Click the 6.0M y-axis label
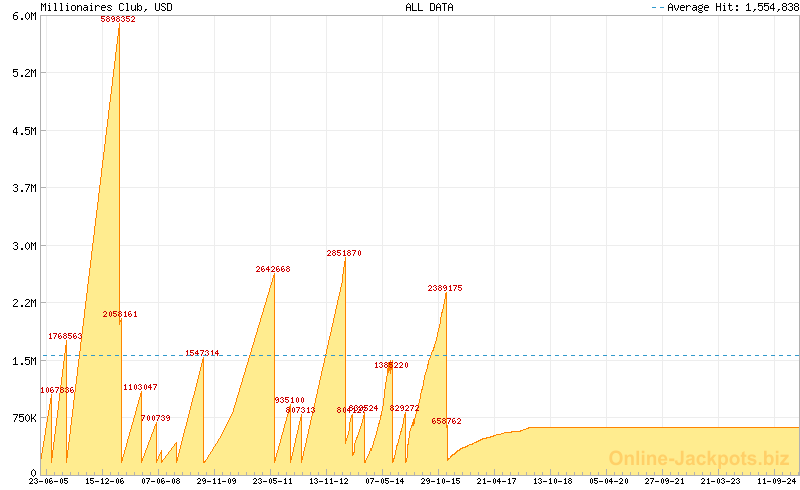This screenshot has width=800, height=490. 22,16
